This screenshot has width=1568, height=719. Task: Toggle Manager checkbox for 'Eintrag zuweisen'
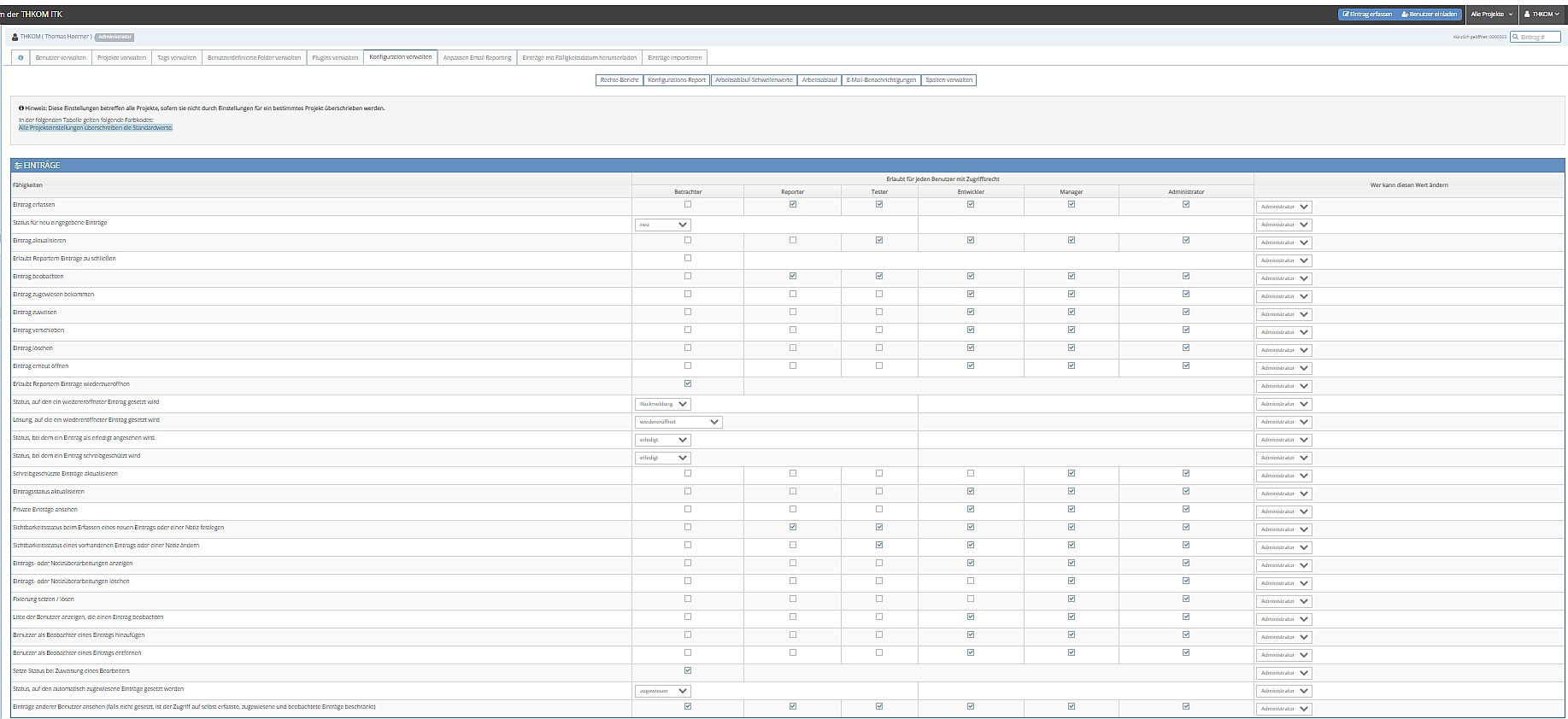coord(1072,312)
